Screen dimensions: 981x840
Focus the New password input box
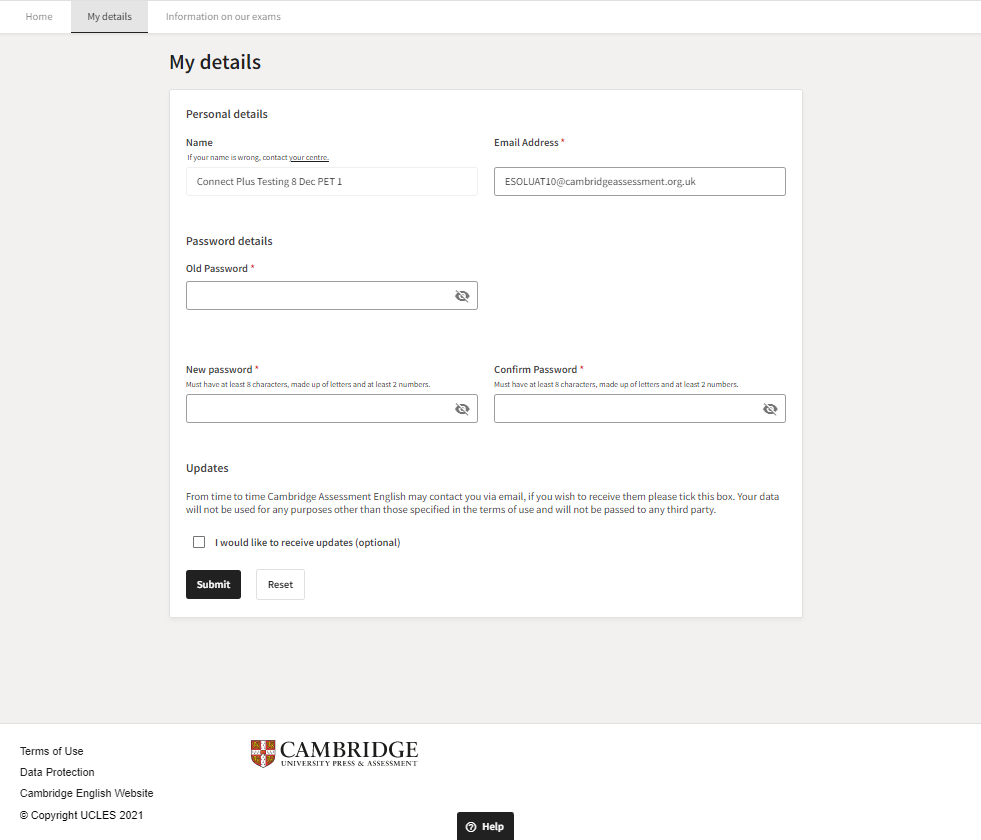(320, 408)
